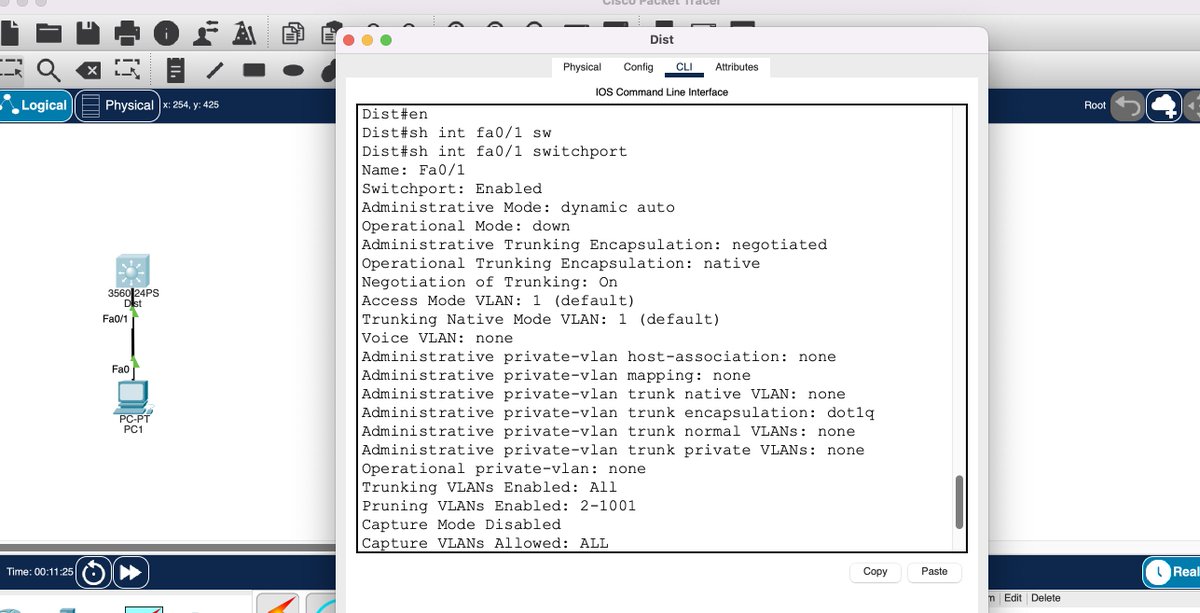This screenshot has width=1200, height=613.
Task: Click the Edit scenario button
Action: [1013, 598]
